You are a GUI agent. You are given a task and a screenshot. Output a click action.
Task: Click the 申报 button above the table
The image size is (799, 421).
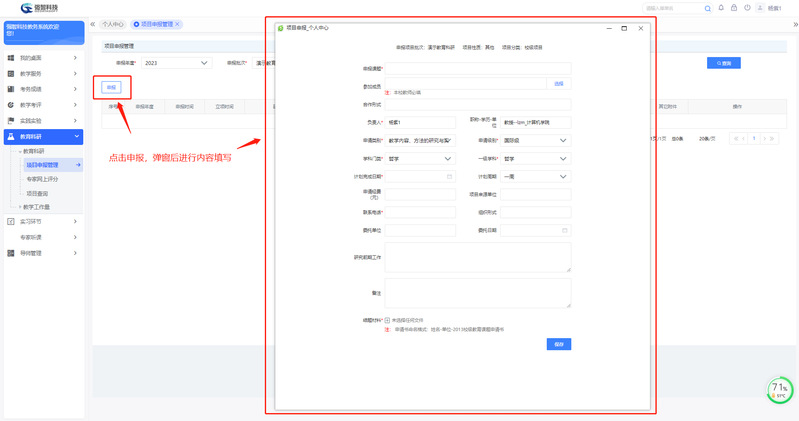pyautogui.click(x=111, y=87)
